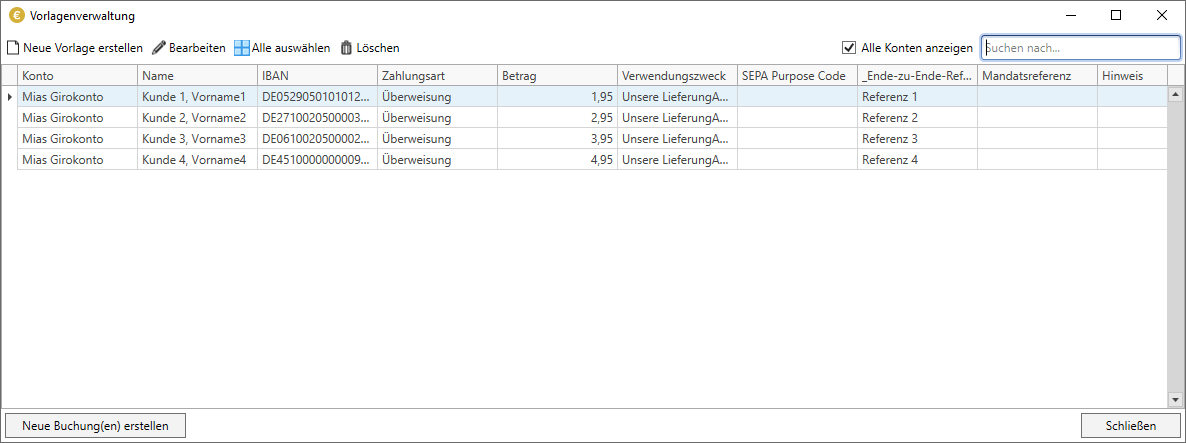Image resolution: width=1186 pixels, height=443 pixels.
Task: Click the Schließen button
Action: click(x=1130, y=425)
